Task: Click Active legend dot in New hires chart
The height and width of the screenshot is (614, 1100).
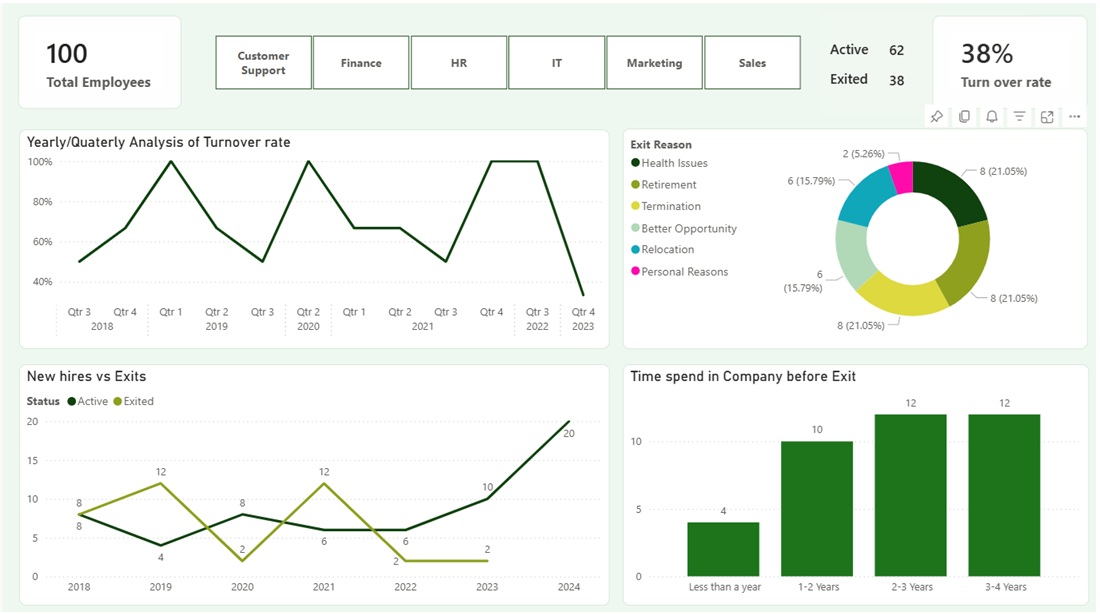Action: coord(71,402)
